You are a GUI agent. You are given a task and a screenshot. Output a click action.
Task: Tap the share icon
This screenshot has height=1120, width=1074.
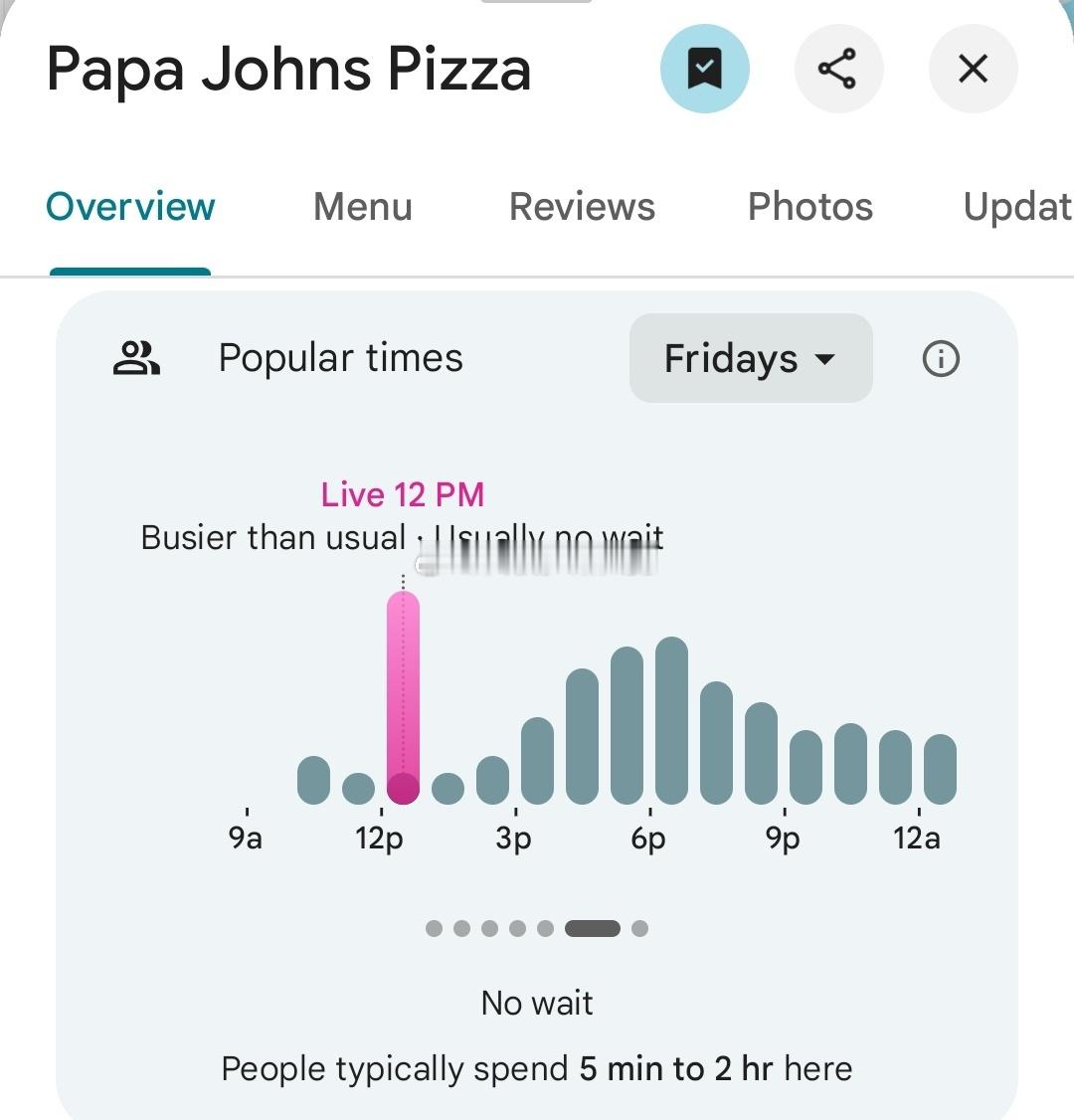837,69
